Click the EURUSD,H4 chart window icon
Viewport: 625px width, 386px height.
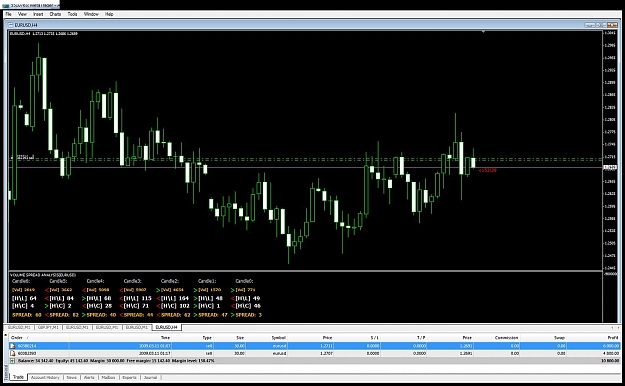click(x=11, y=25)
